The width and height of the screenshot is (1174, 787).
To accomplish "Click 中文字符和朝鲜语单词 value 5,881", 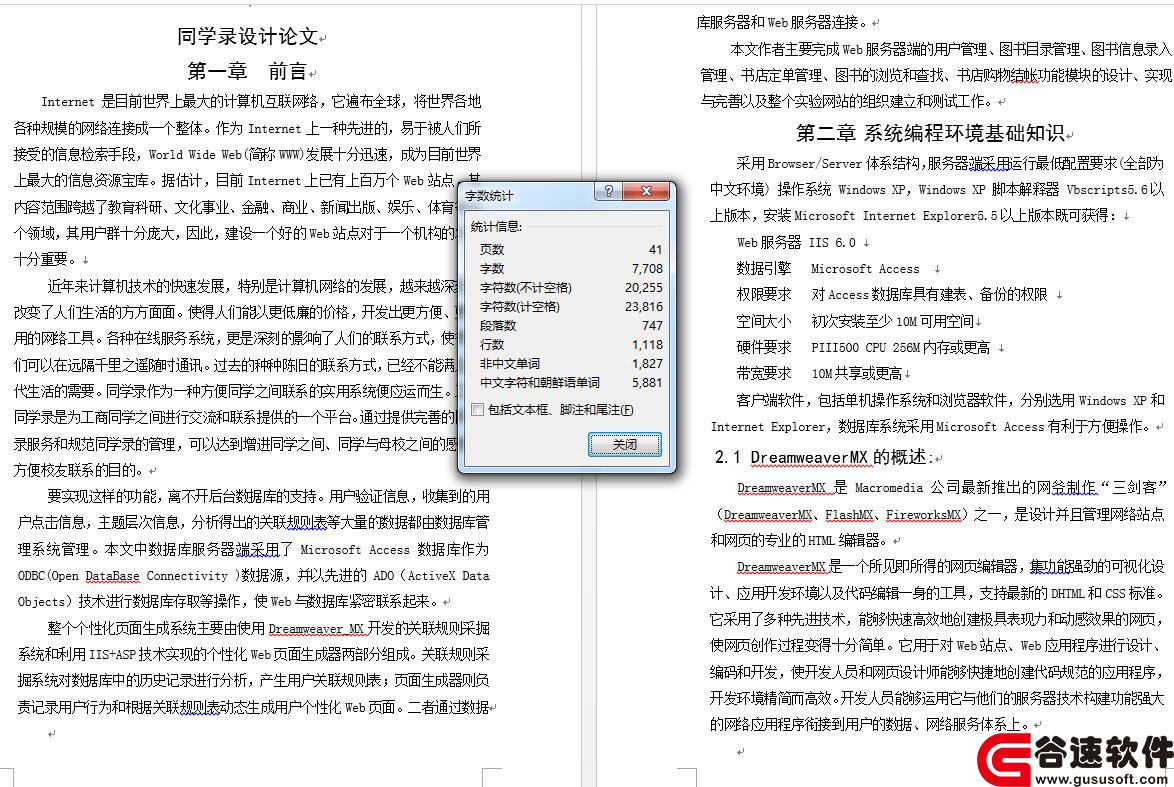I will click(x=647, y=383).
